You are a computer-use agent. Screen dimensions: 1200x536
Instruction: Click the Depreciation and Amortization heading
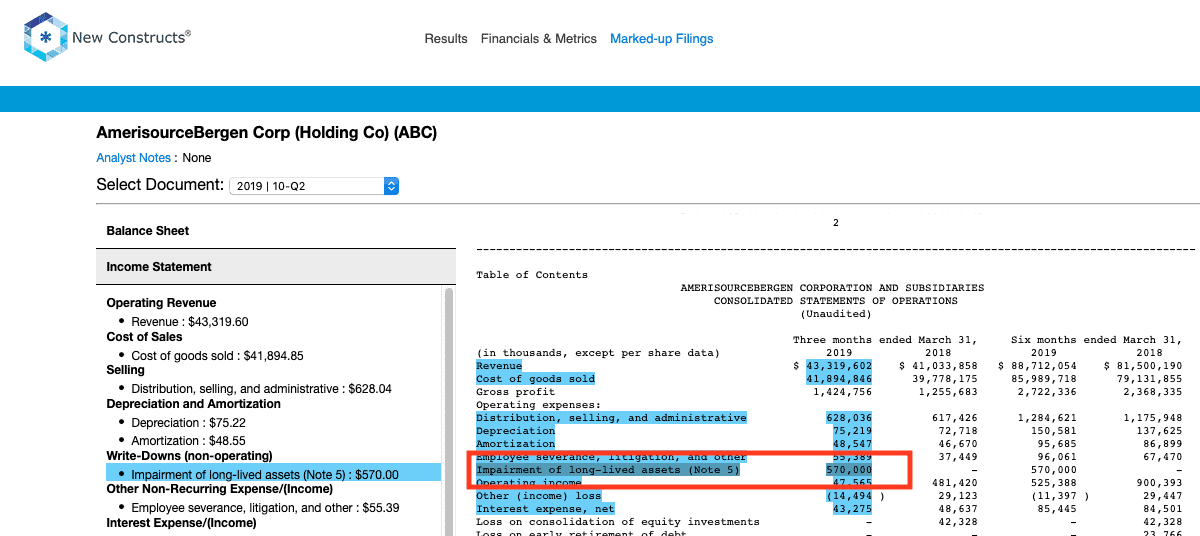click(x=193, y=404)
